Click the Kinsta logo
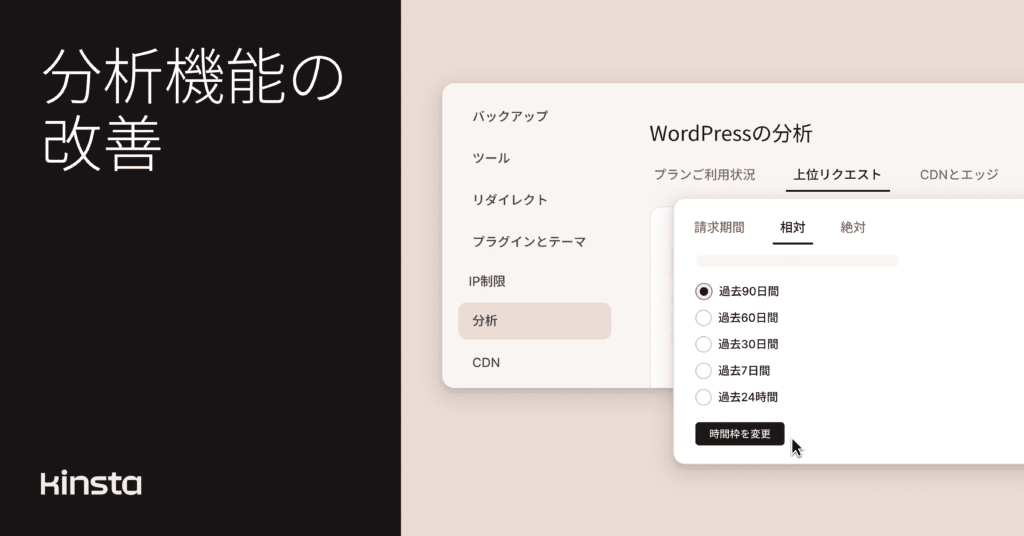Image resolution: width=1024 pixels, height=536 pixels. tap(91, 484)
